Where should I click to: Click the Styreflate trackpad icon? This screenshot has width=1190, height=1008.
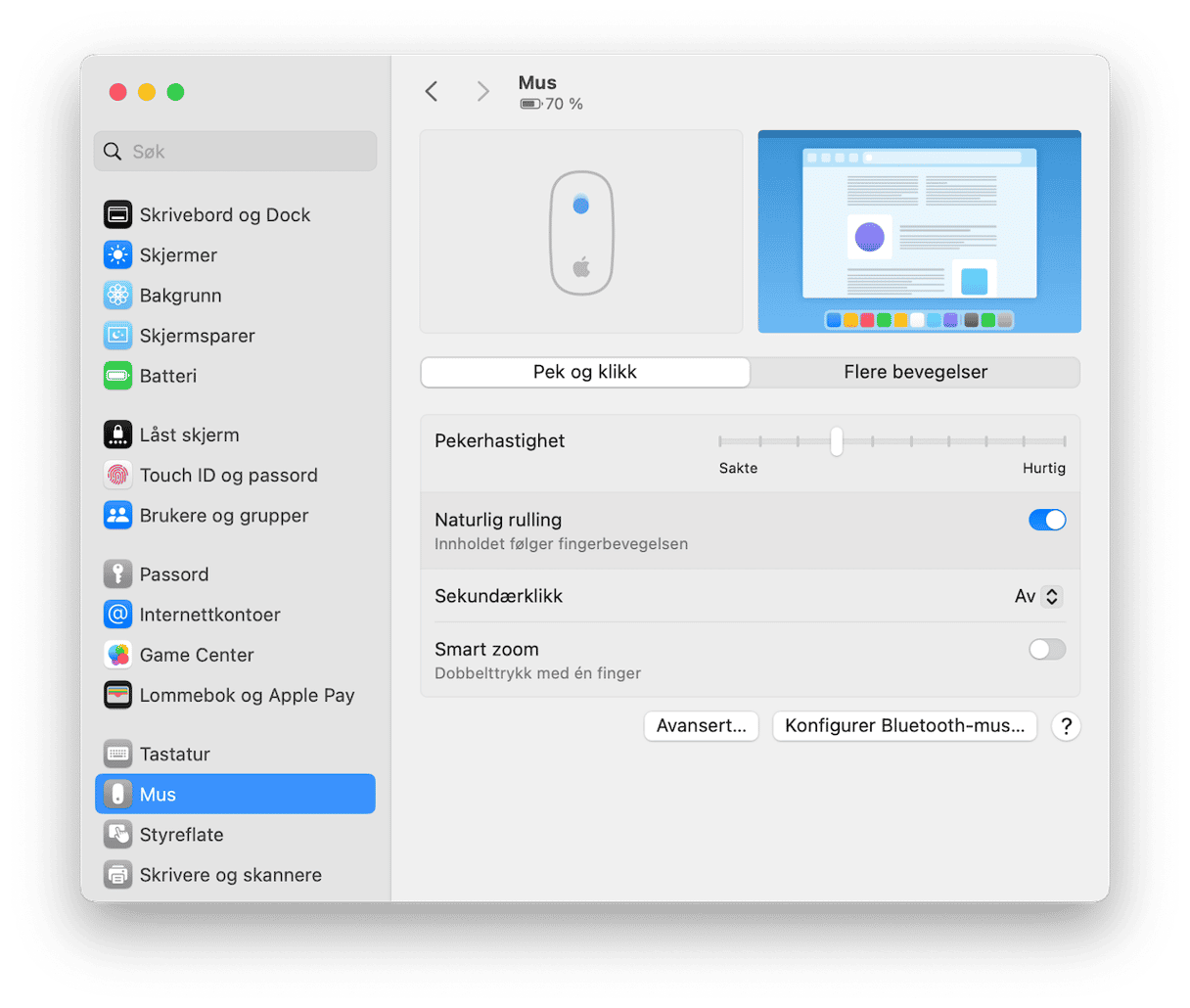click(117, 834)
